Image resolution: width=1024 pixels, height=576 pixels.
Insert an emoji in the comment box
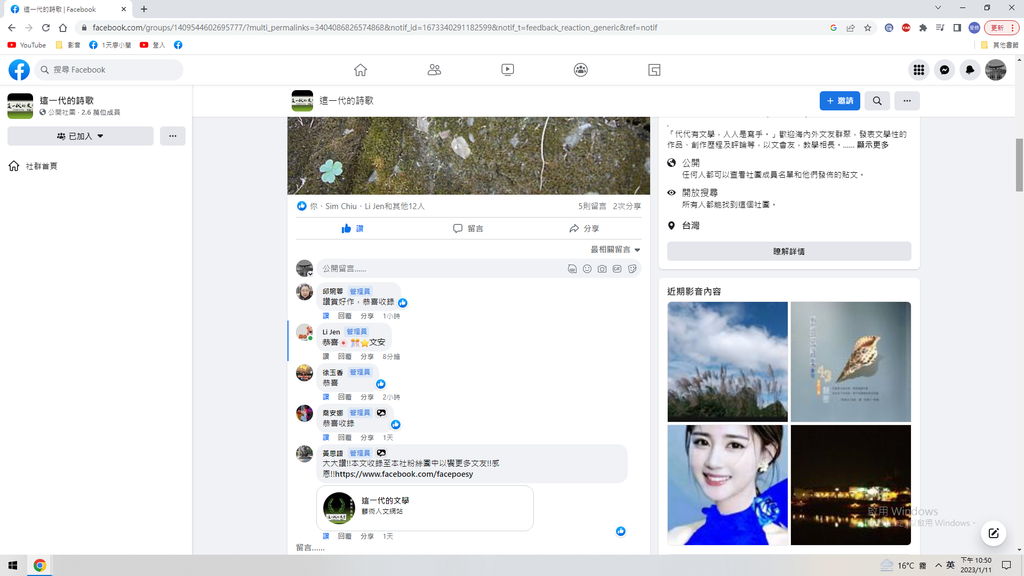(x=587, y=269)
